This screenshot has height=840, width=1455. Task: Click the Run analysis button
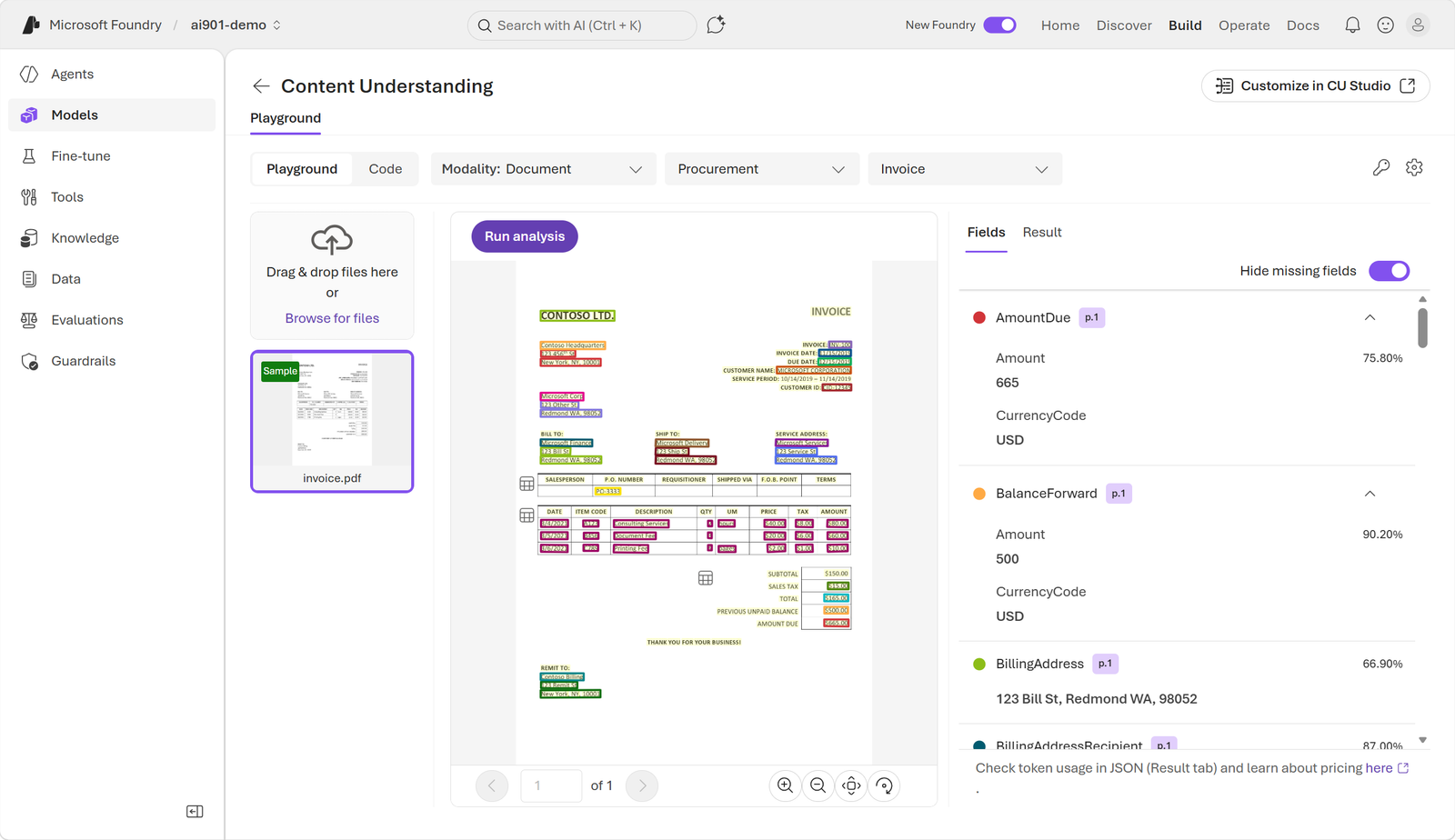(525, 236)
